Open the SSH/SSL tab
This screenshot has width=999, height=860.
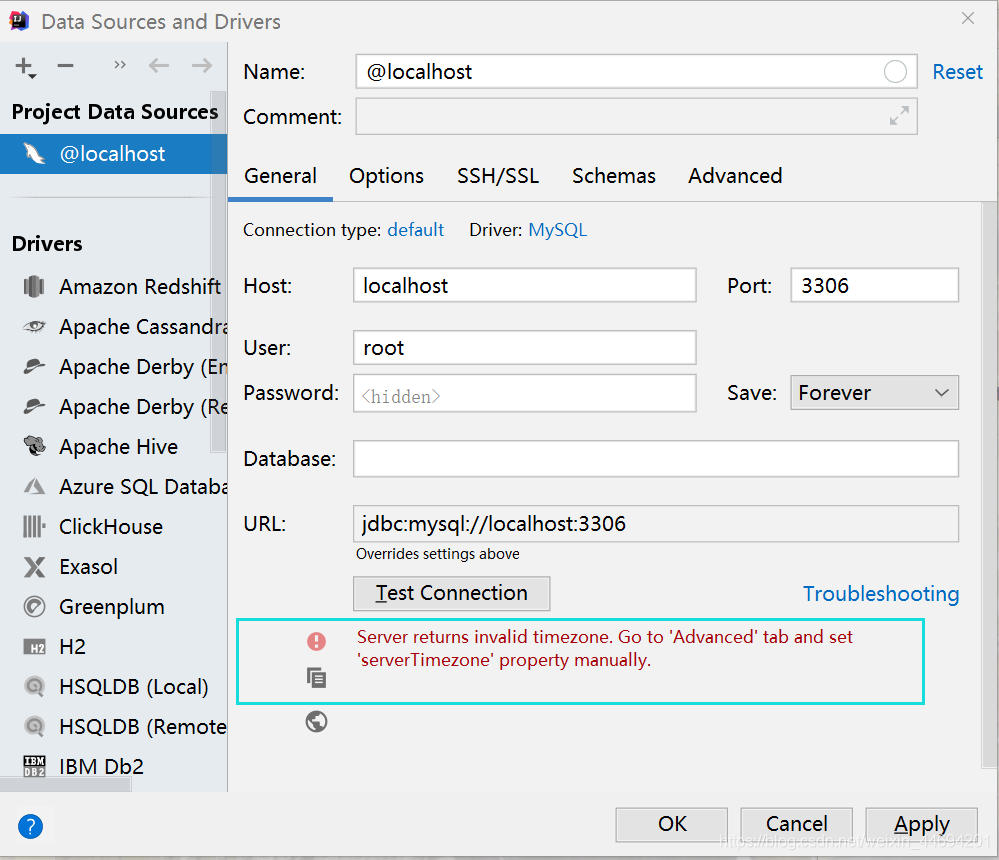point(498,176)
